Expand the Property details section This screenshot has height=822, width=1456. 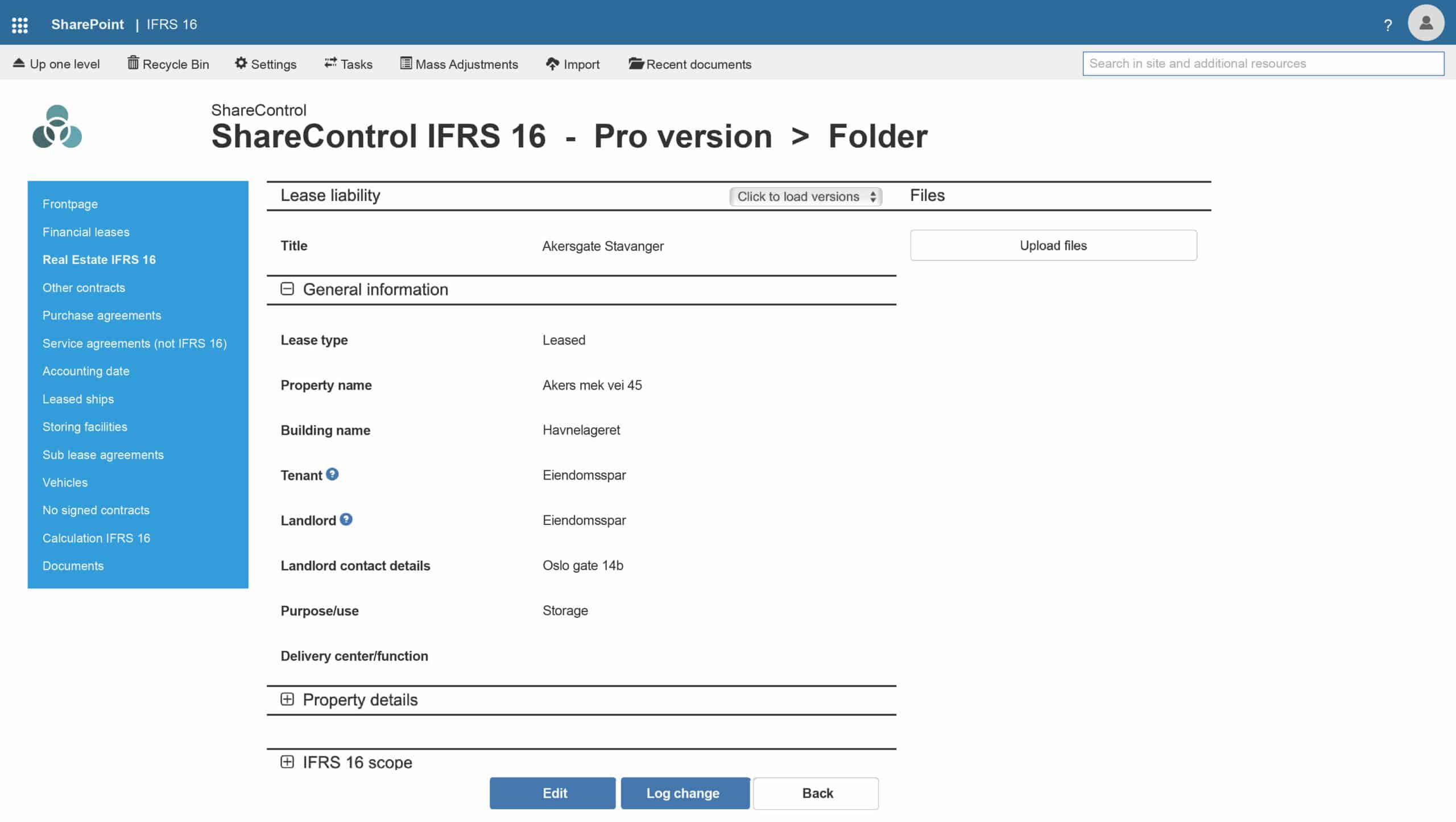click(287, 699)
